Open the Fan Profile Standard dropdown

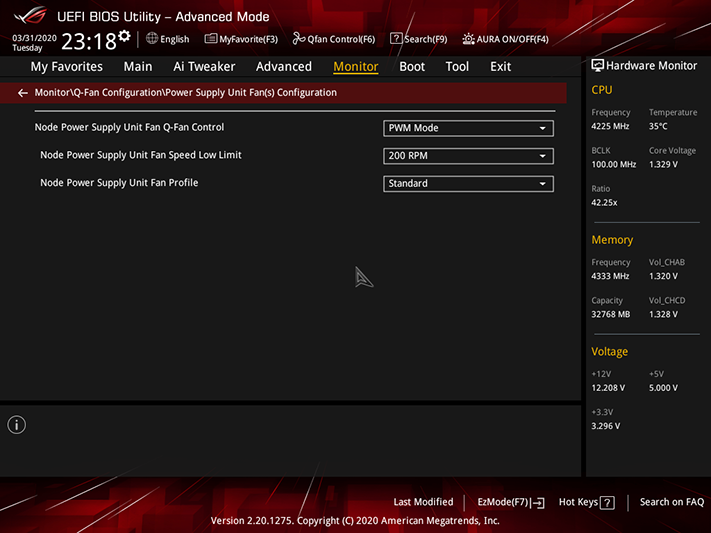coord(468,184)
